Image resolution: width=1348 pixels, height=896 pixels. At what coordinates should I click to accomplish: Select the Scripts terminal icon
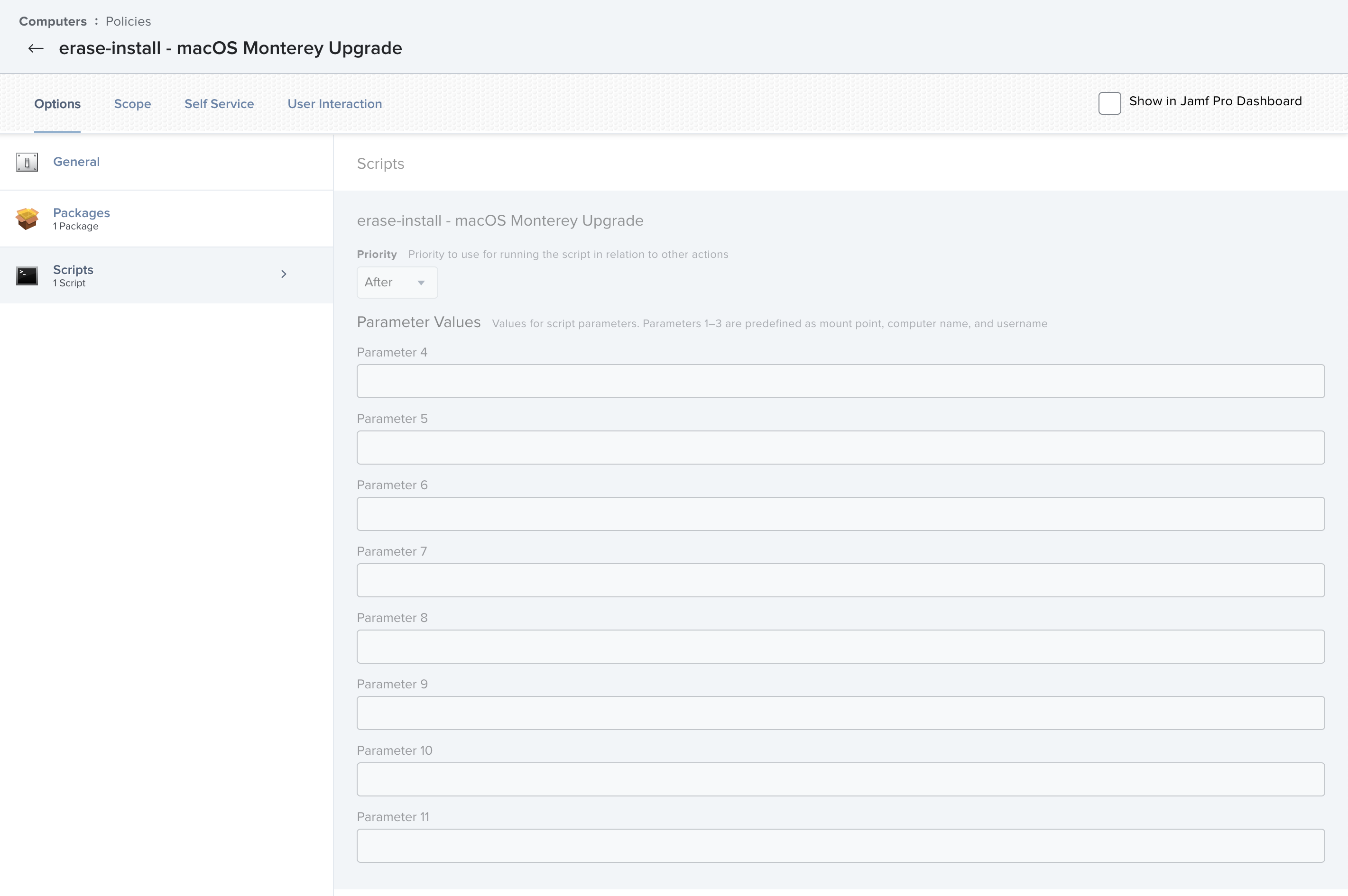coord(27,275)
